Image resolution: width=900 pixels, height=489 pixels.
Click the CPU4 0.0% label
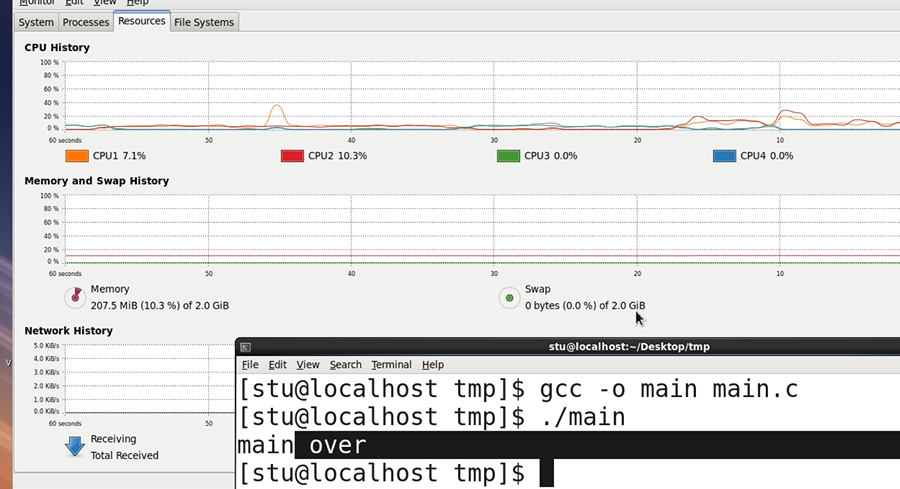pos(767,156)
